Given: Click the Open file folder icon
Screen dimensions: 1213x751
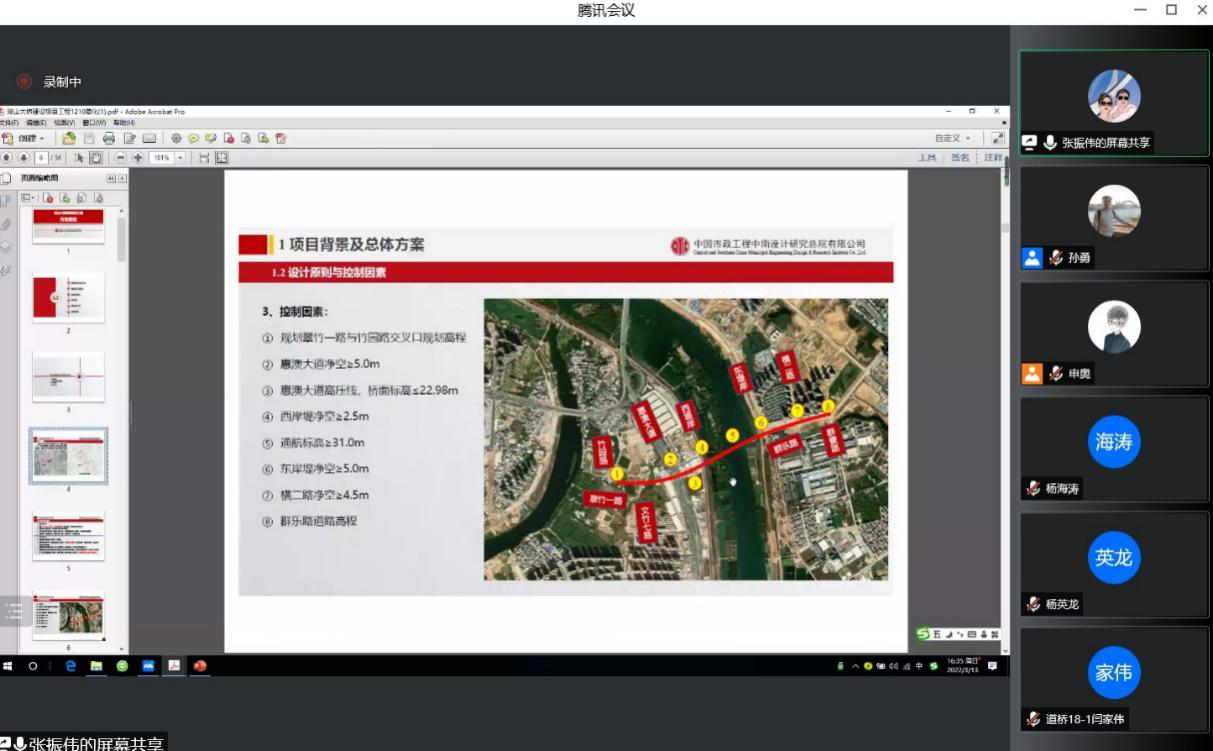Looking at the screenshot, I should (x=69, y=138).
